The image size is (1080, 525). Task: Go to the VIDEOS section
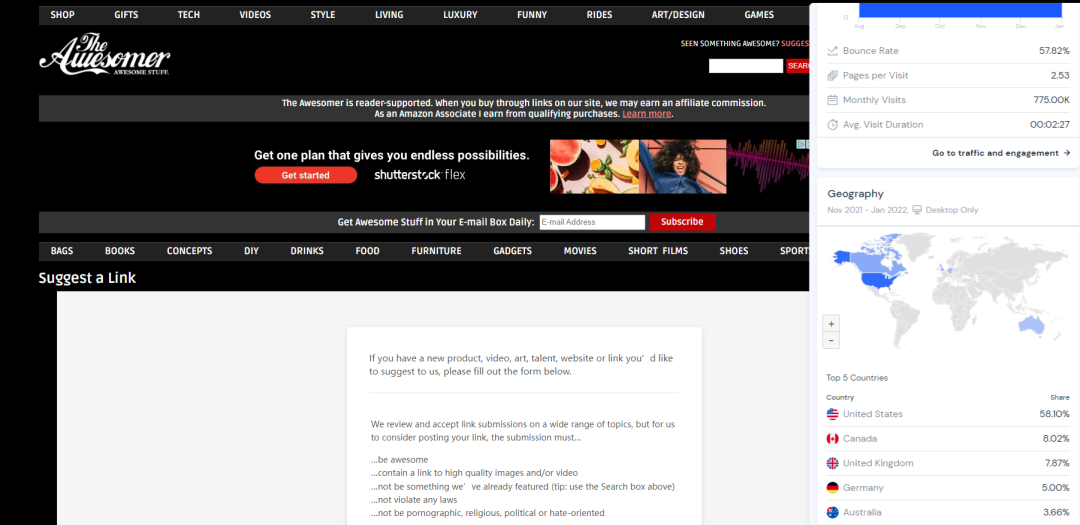point(256,14)
